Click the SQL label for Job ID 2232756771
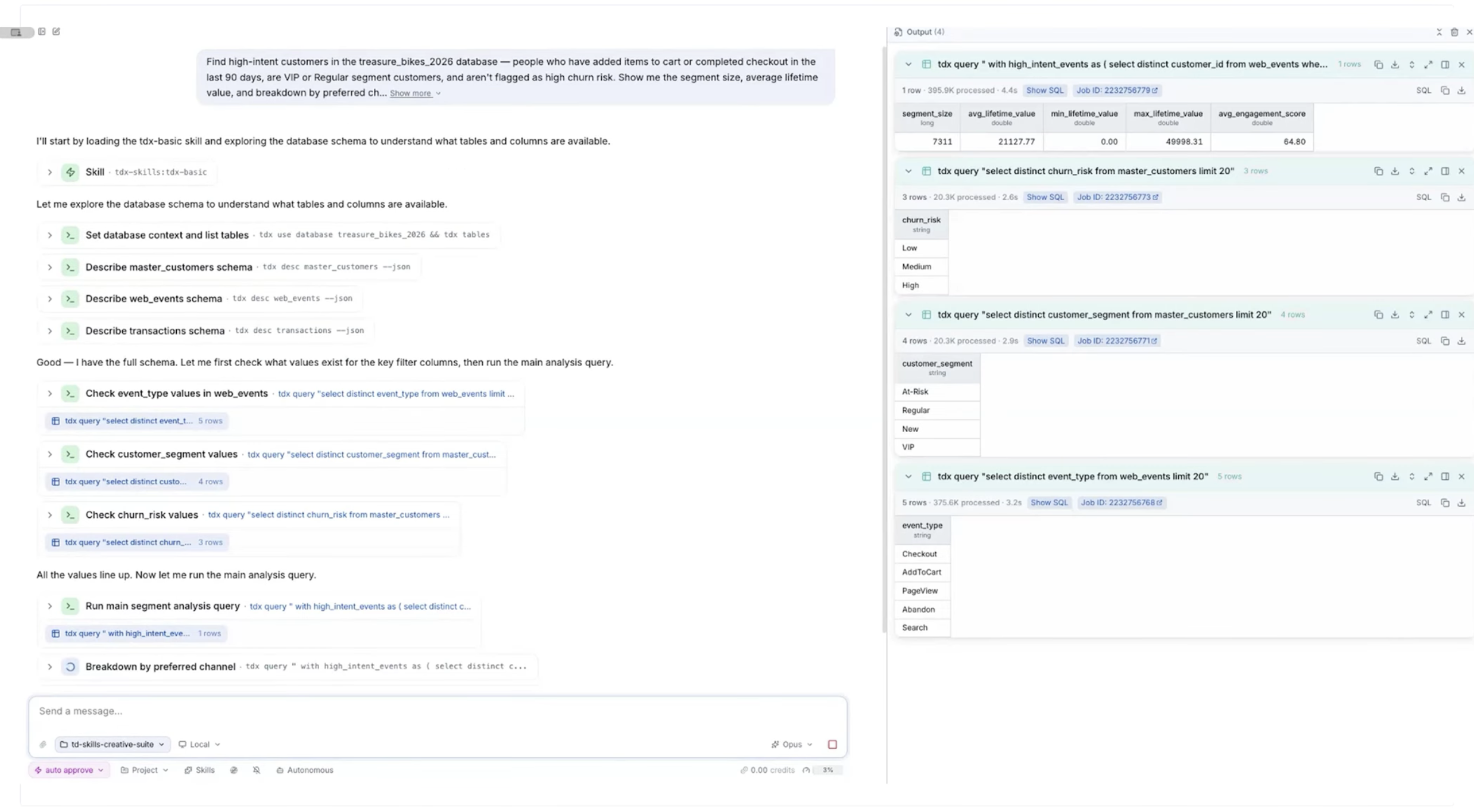Screen dimensions: 1474x812 pos(1423,341)
